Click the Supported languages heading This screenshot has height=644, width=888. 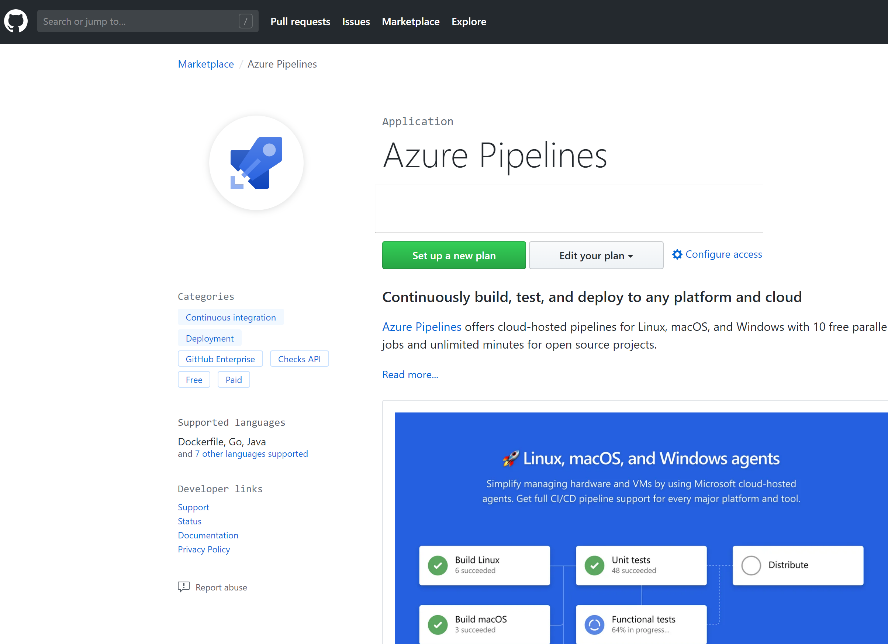pos(232,423)
